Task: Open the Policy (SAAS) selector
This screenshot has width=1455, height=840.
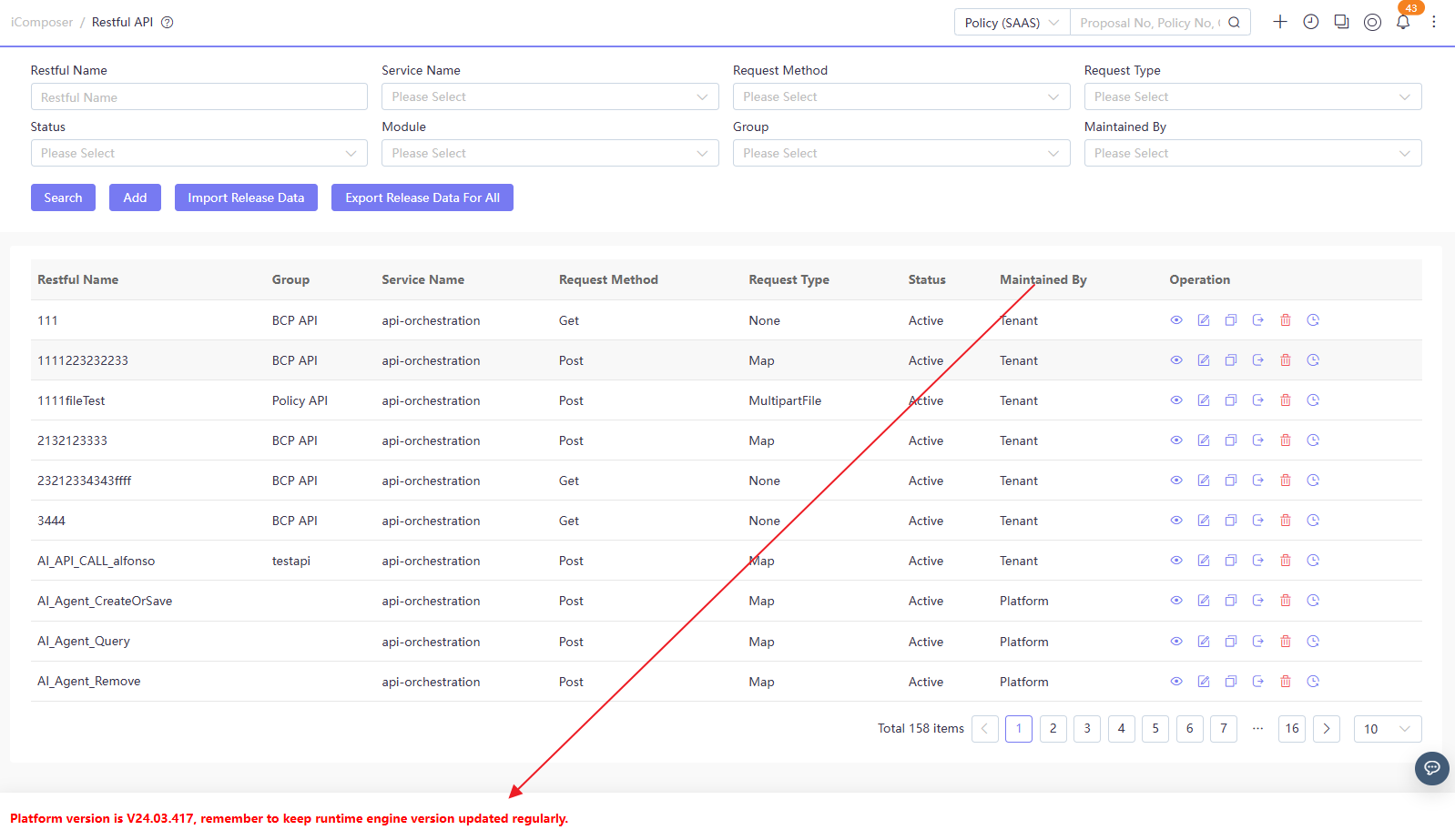Action: point(1012,23)
